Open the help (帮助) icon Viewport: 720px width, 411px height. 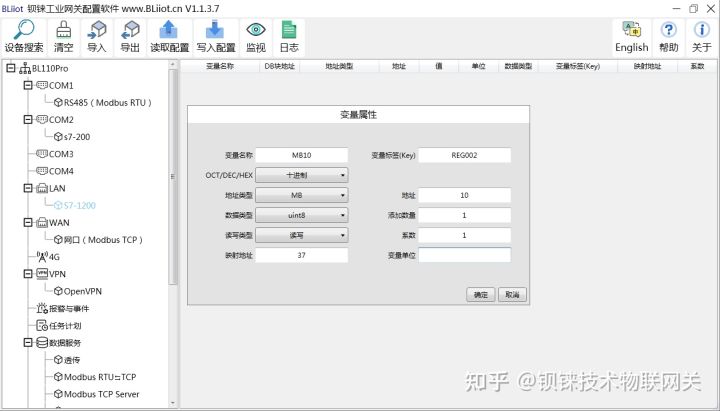[669, 37]
